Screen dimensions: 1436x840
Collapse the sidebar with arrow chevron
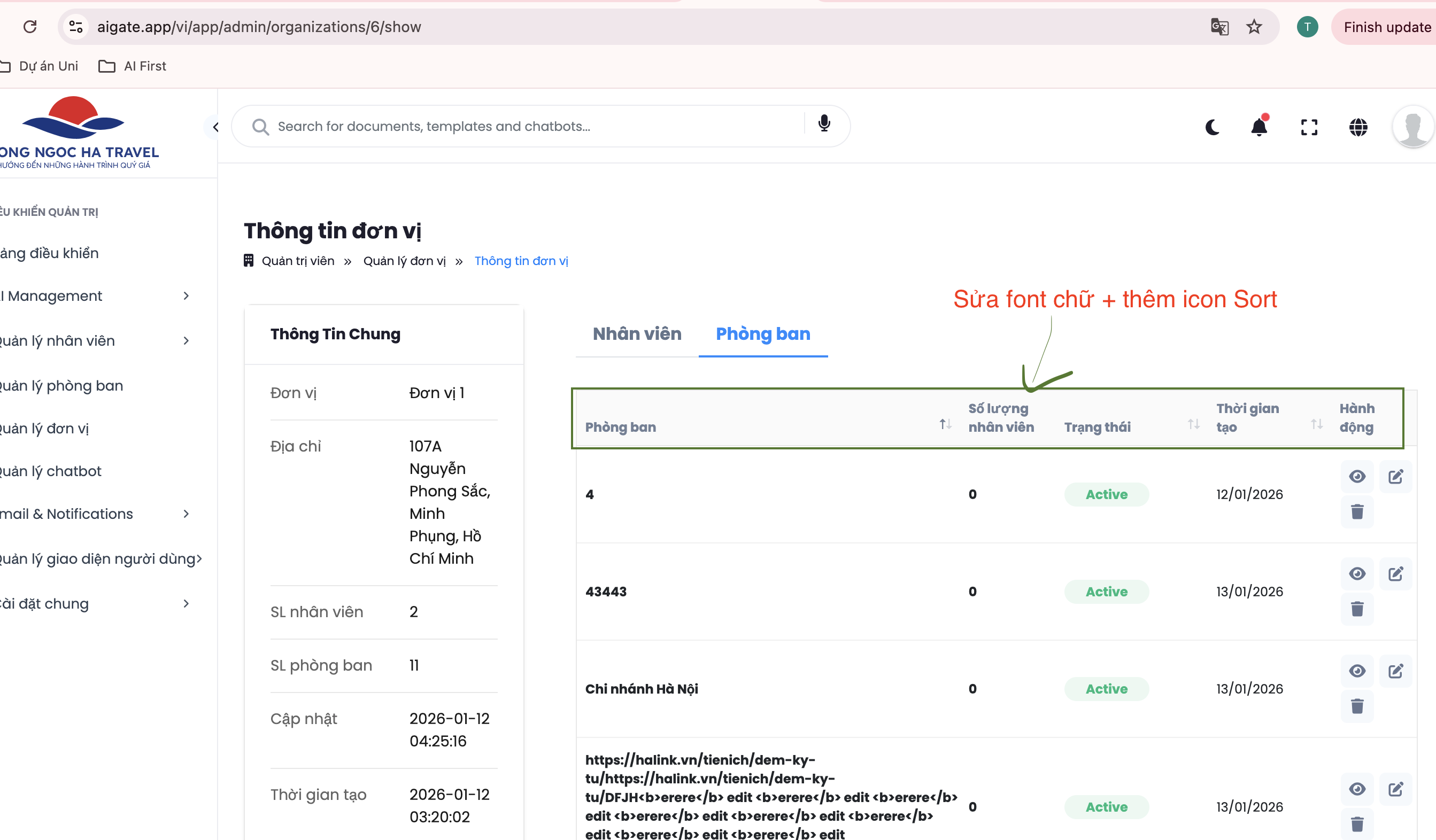click(x=215, y=127)
